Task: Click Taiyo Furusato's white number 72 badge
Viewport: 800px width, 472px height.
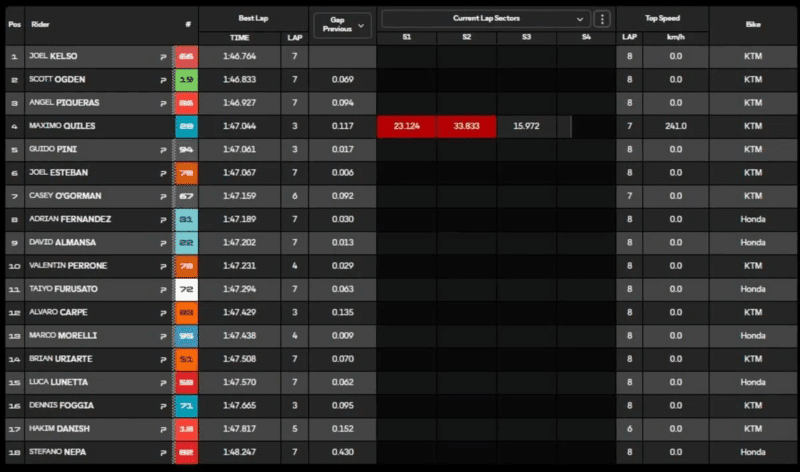Action: coord(186,289)
